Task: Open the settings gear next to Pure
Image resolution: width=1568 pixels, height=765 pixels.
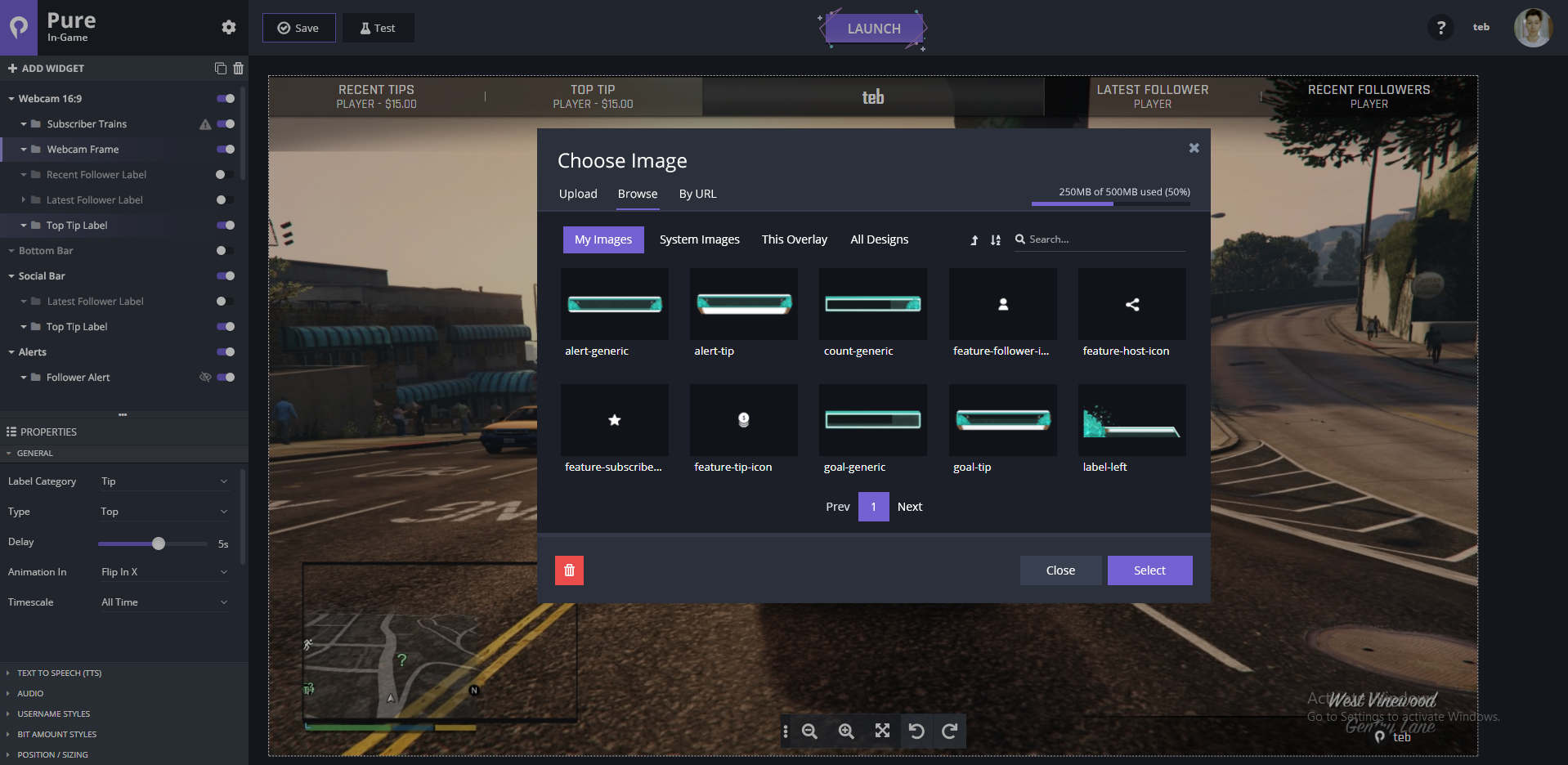Action: click(229, 27)
